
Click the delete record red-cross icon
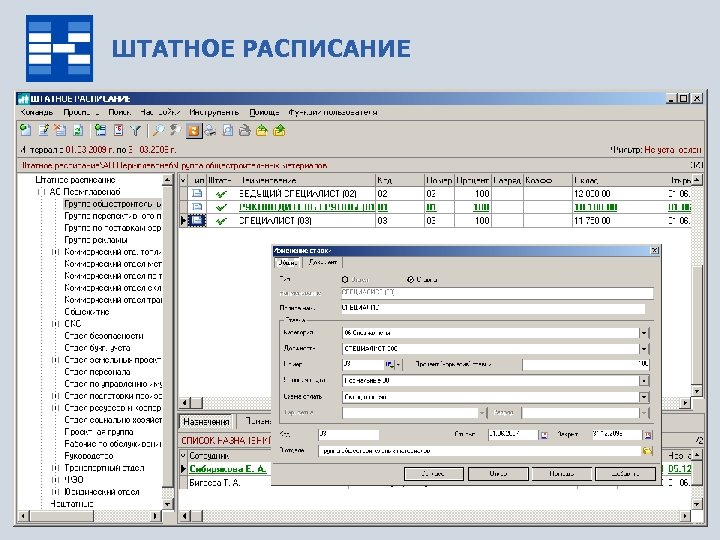tap(60, 130)
